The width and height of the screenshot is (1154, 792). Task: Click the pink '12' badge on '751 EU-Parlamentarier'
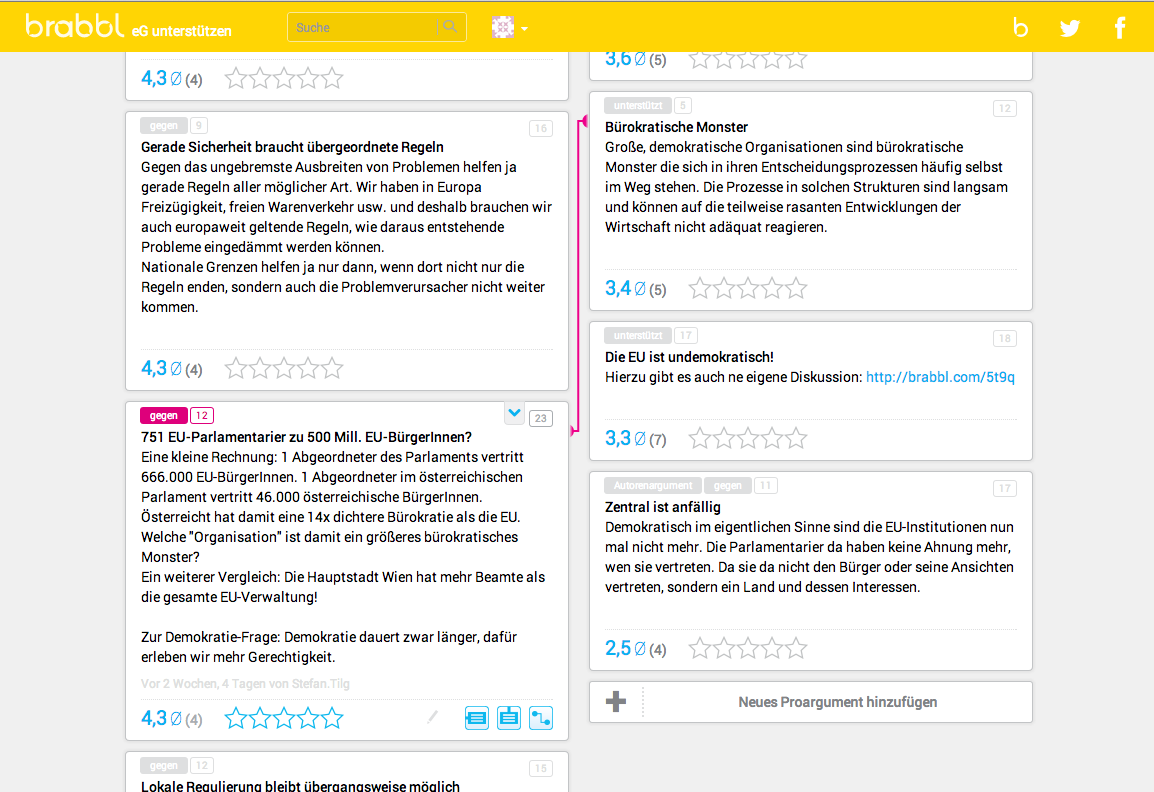(x=202, y=416)
